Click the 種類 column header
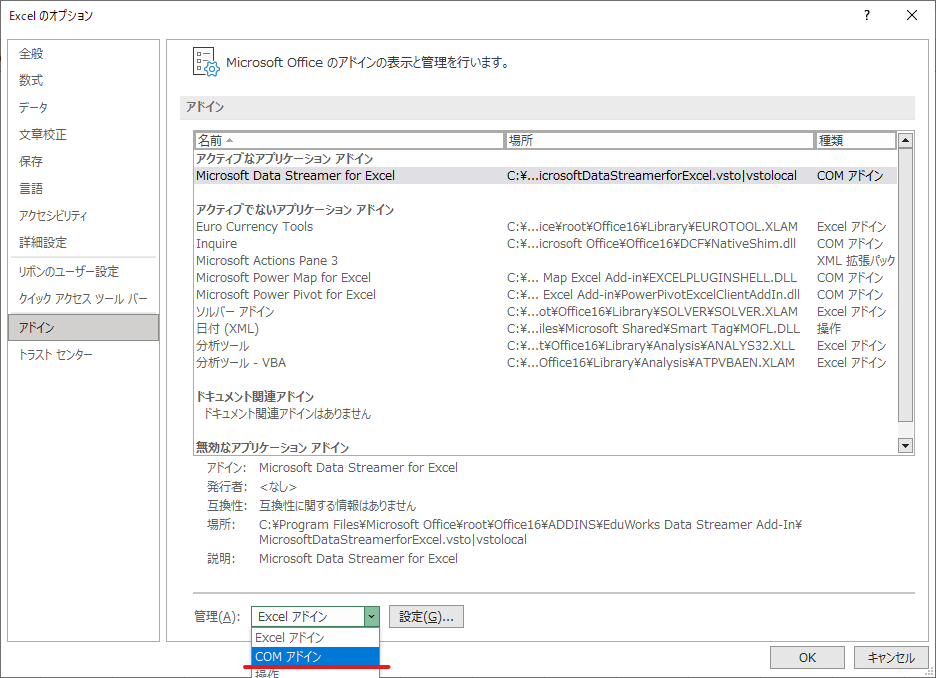The image size is (936, 678). (x=855, y=140)
